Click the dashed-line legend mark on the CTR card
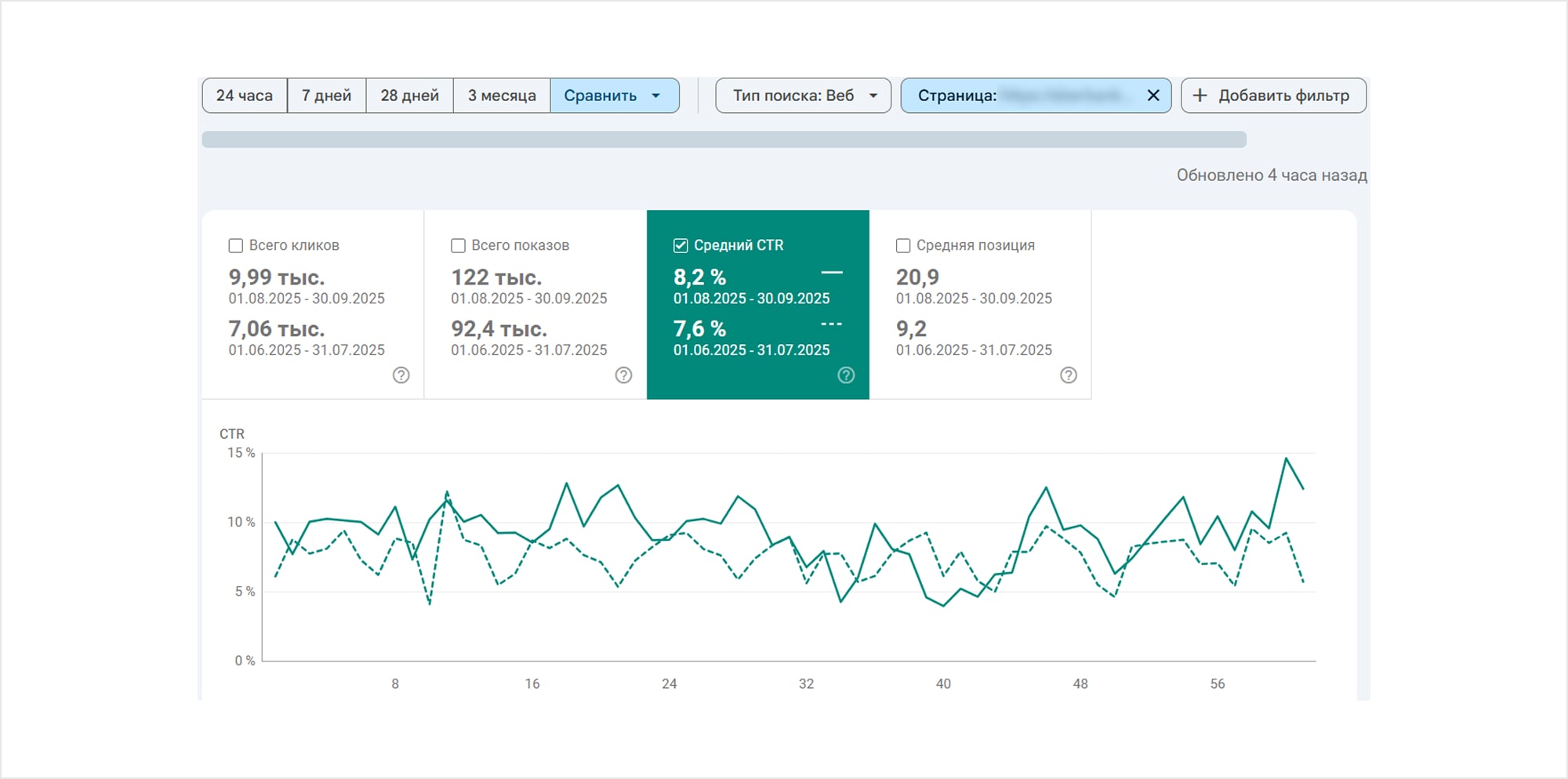This screenshot has height=779, width=1568. pos(830,323)
